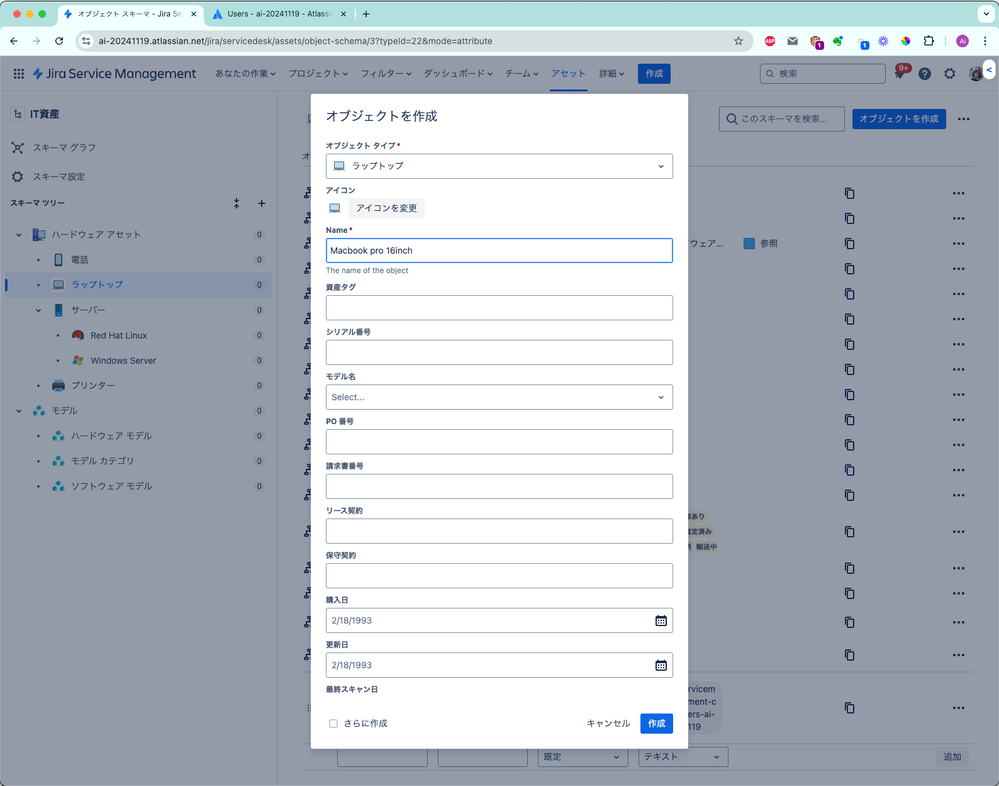Click the 保守契約 input field
Screen dimensions: 999x786
499,576
